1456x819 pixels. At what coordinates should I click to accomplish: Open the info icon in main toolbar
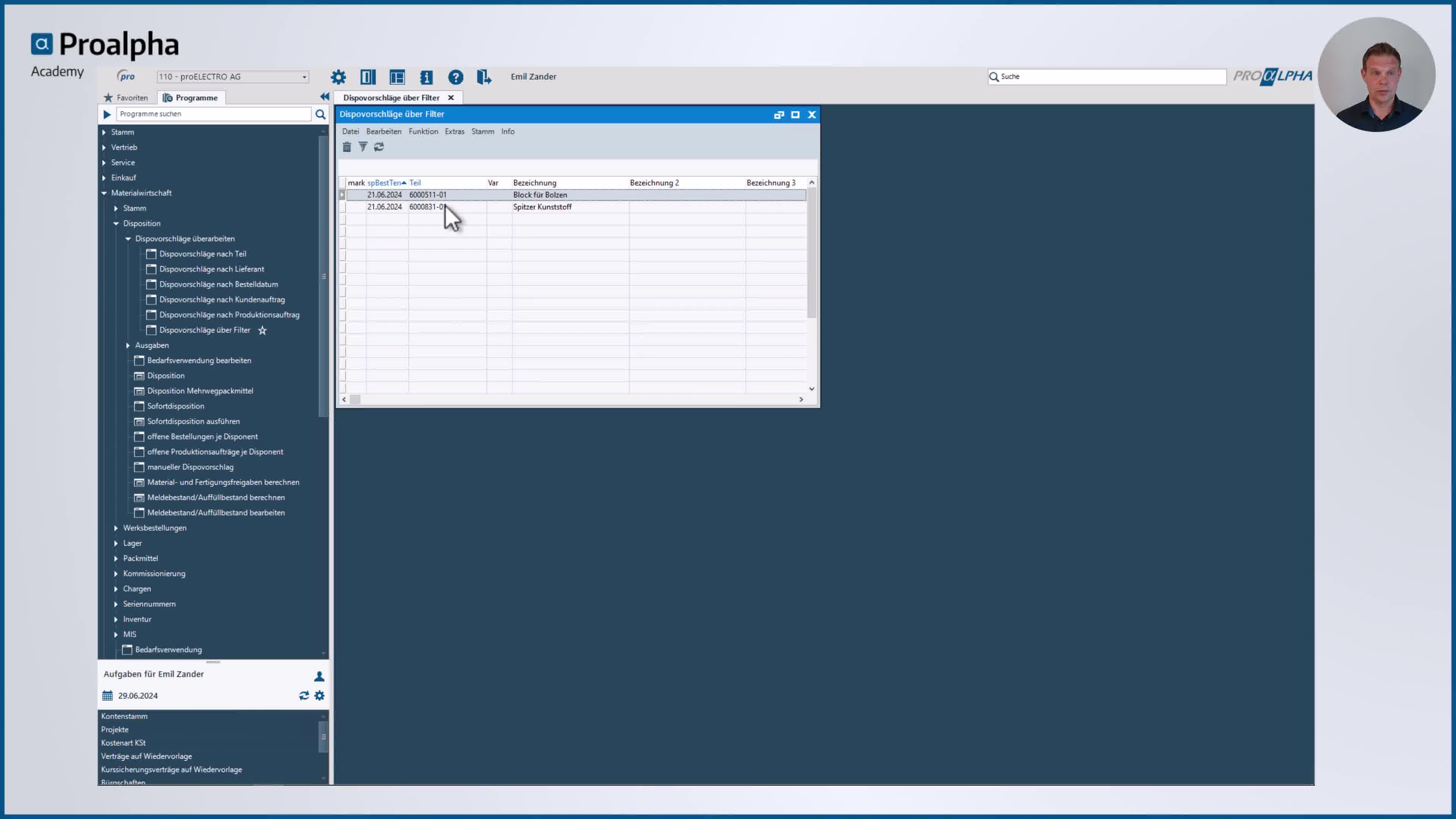point(427,77)
